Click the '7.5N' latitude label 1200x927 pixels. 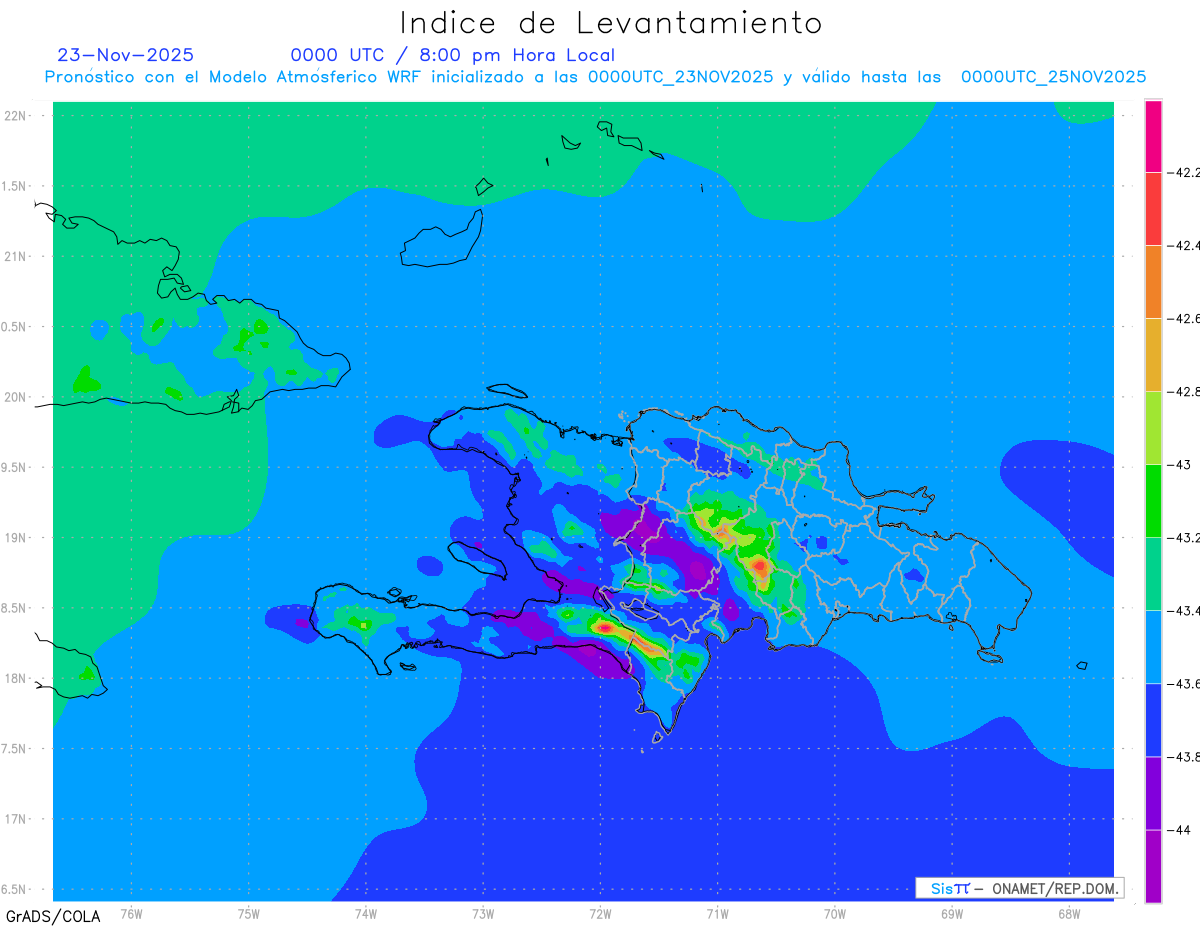click(x=15, y=749)
